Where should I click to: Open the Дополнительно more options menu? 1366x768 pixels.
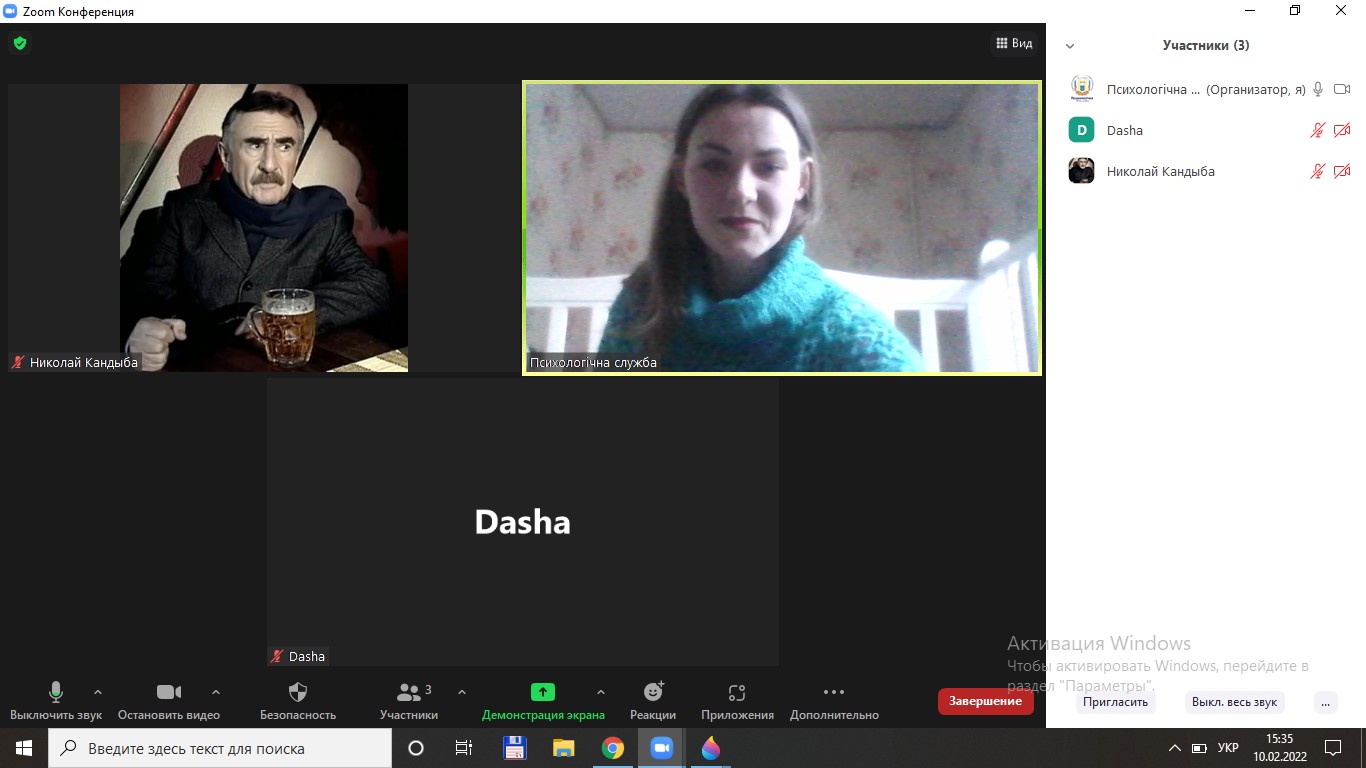(834, 701)
